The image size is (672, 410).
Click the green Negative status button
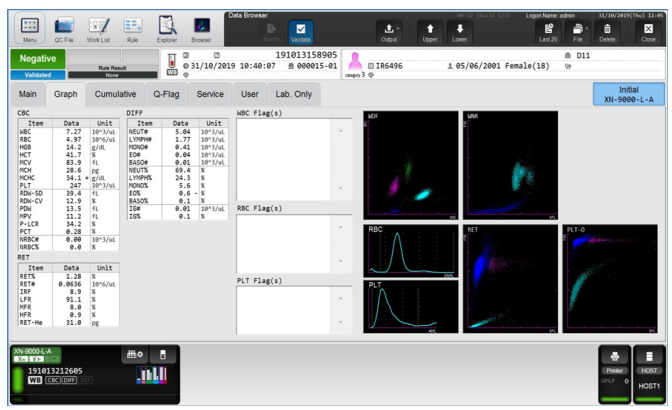38,59
